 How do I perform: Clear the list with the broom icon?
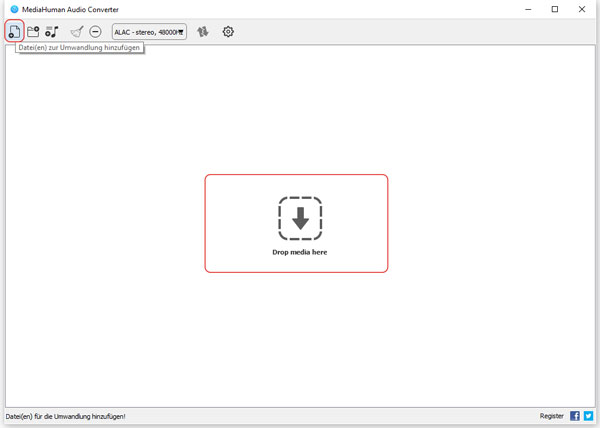(x=77, y=31)
